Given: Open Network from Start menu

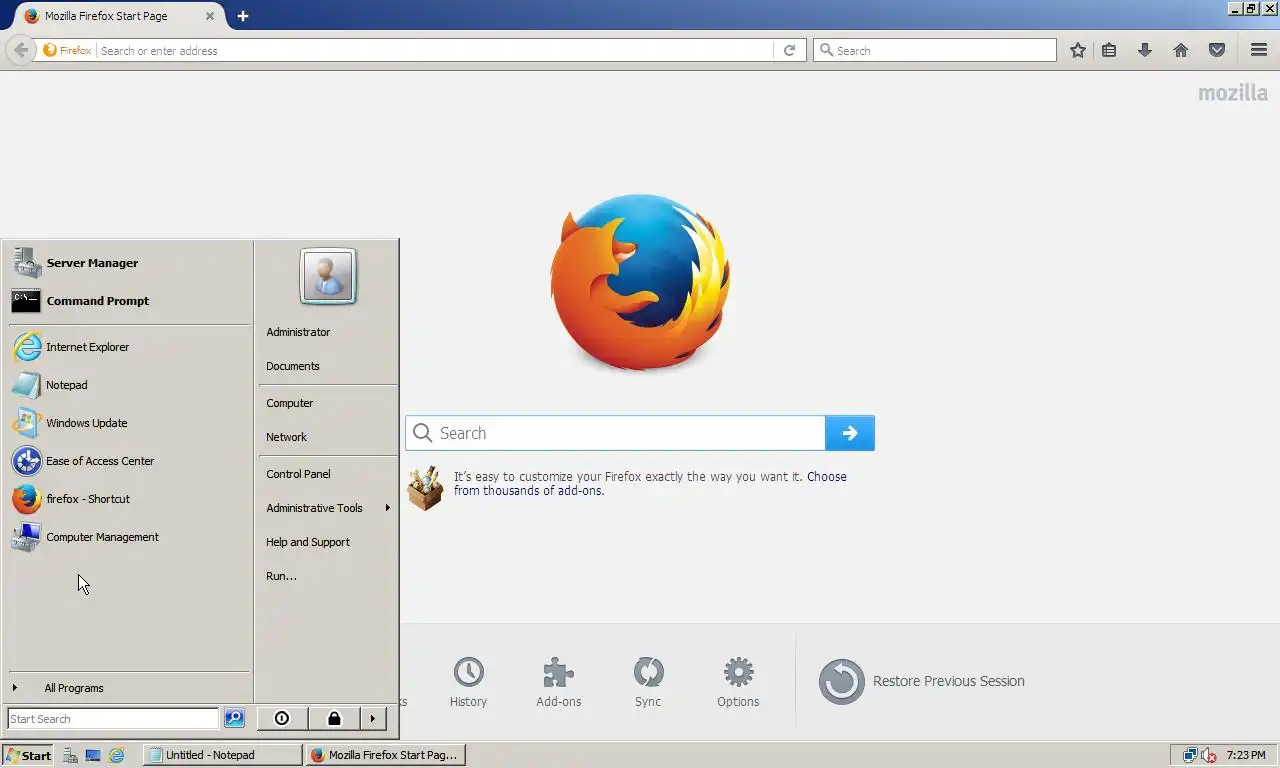Looking at the screenshot, I should (327, 437).
